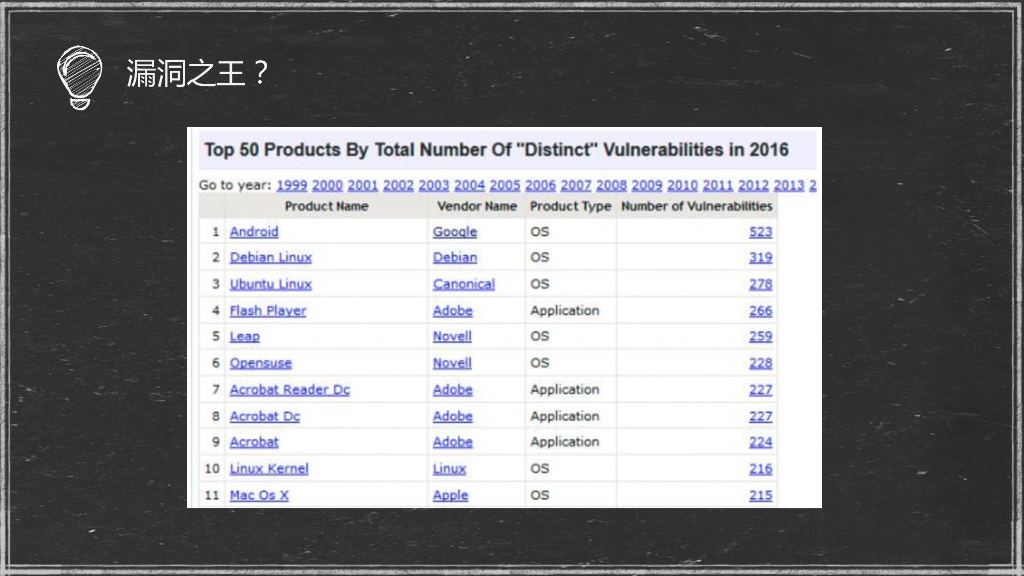The width and height of the screenshot is (1024, 576).
Task: Open Acrobat's 224 vulnerabilities count
Action: coord(760,442)
